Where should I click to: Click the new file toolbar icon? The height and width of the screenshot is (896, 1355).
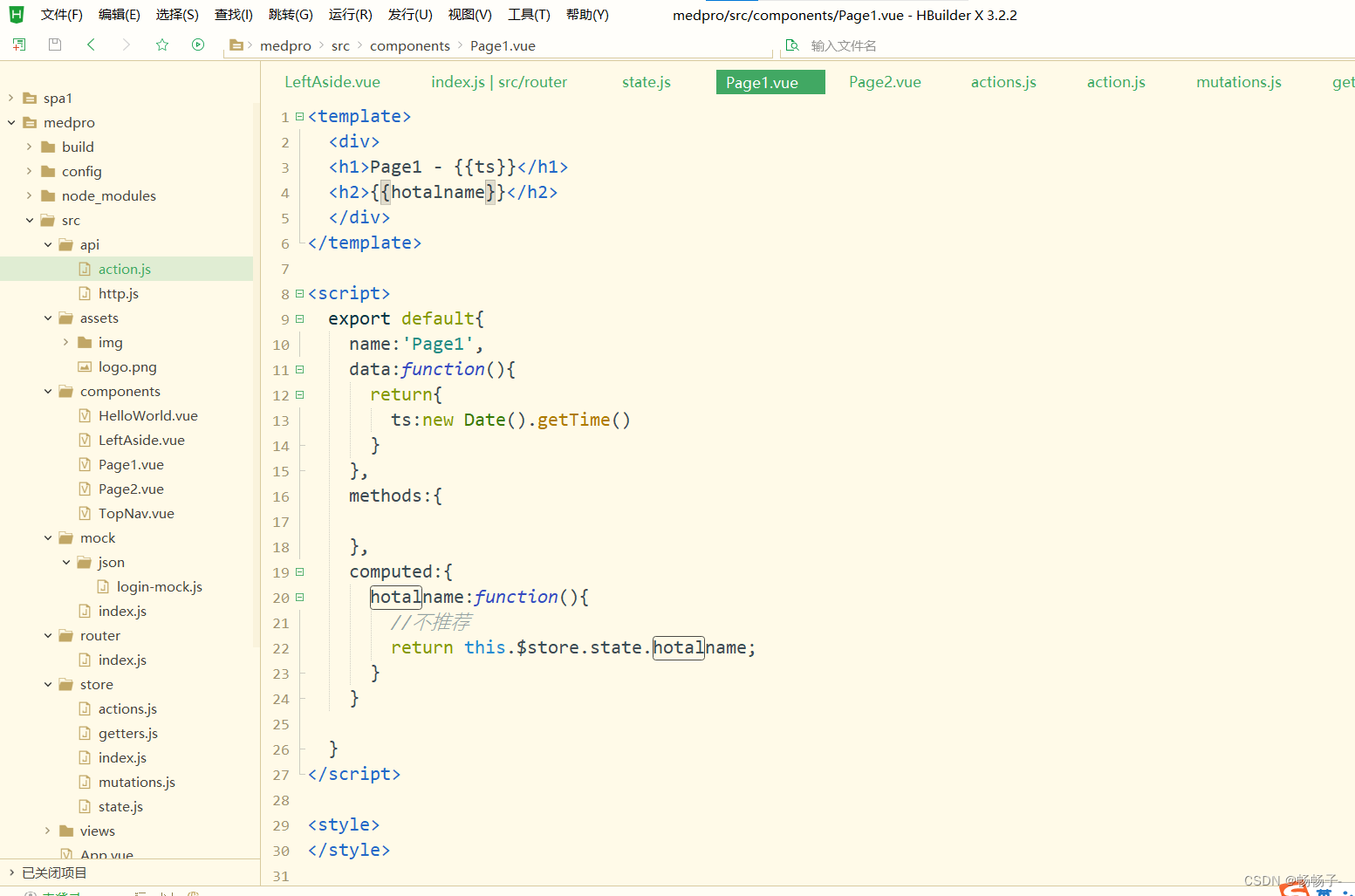tap(19, 44)
